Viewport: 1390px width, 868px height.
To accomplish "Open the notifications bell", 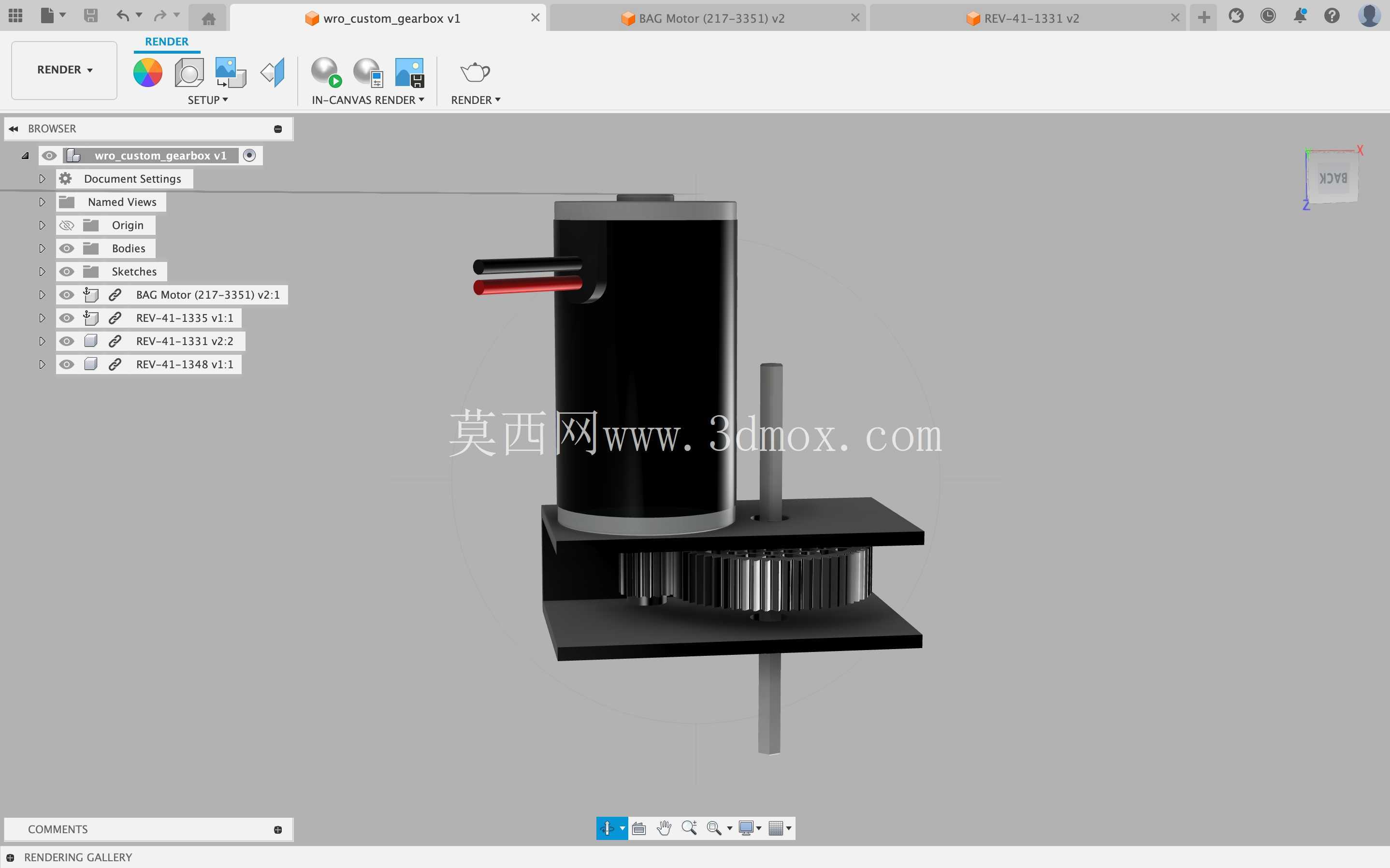I will coord(1300,15).
